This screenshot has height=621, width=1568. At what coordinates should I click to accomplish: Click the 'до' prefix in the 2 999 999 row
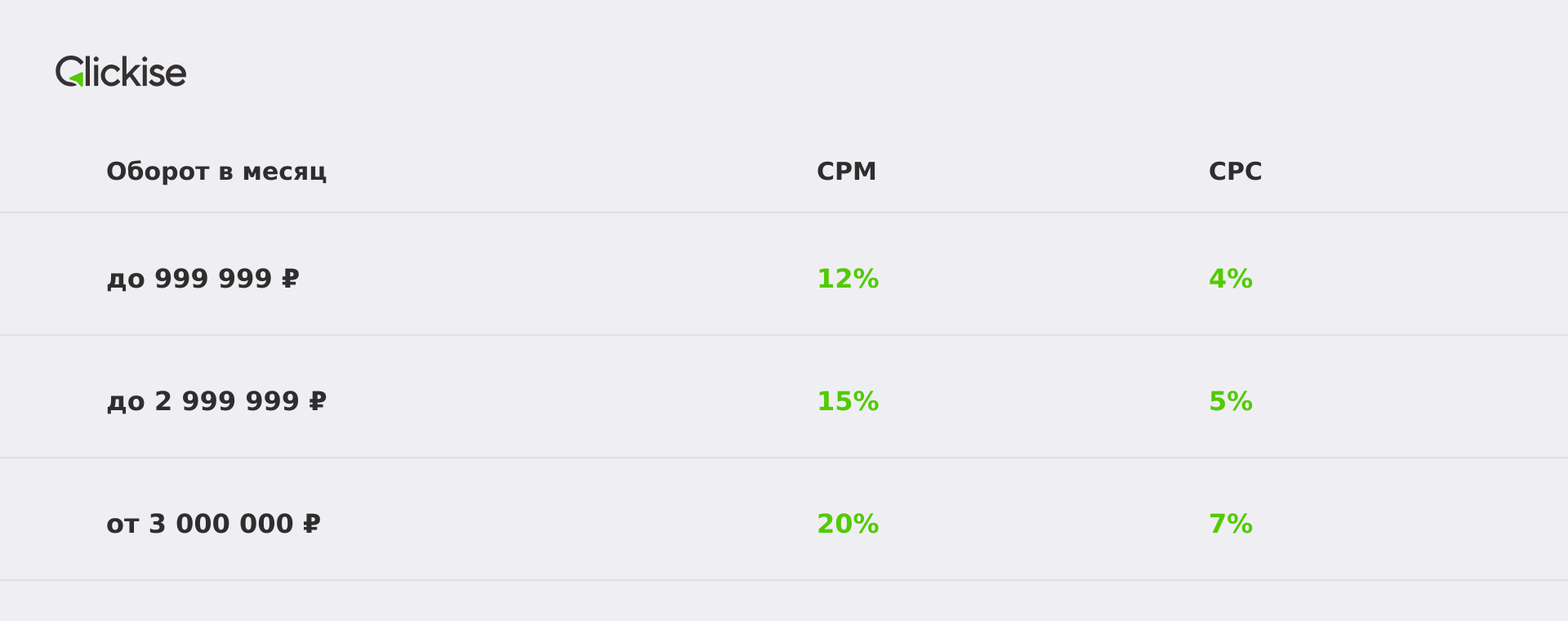click(126, 403)
